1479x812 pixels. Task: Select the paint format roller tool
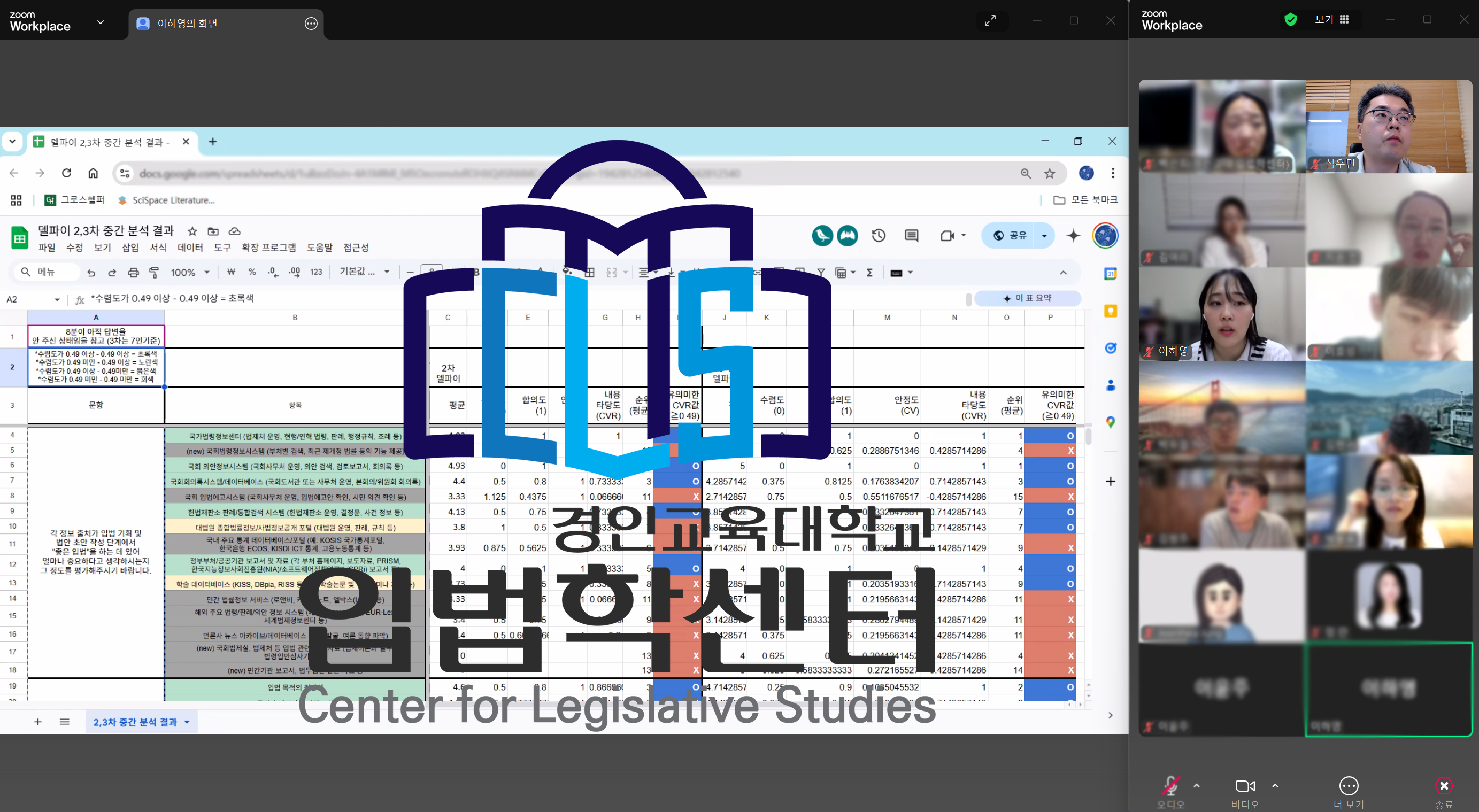[154, 273]
